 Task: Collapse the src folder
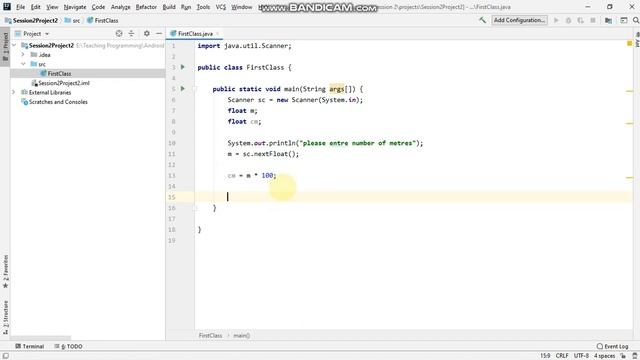[x=23, y=64]
